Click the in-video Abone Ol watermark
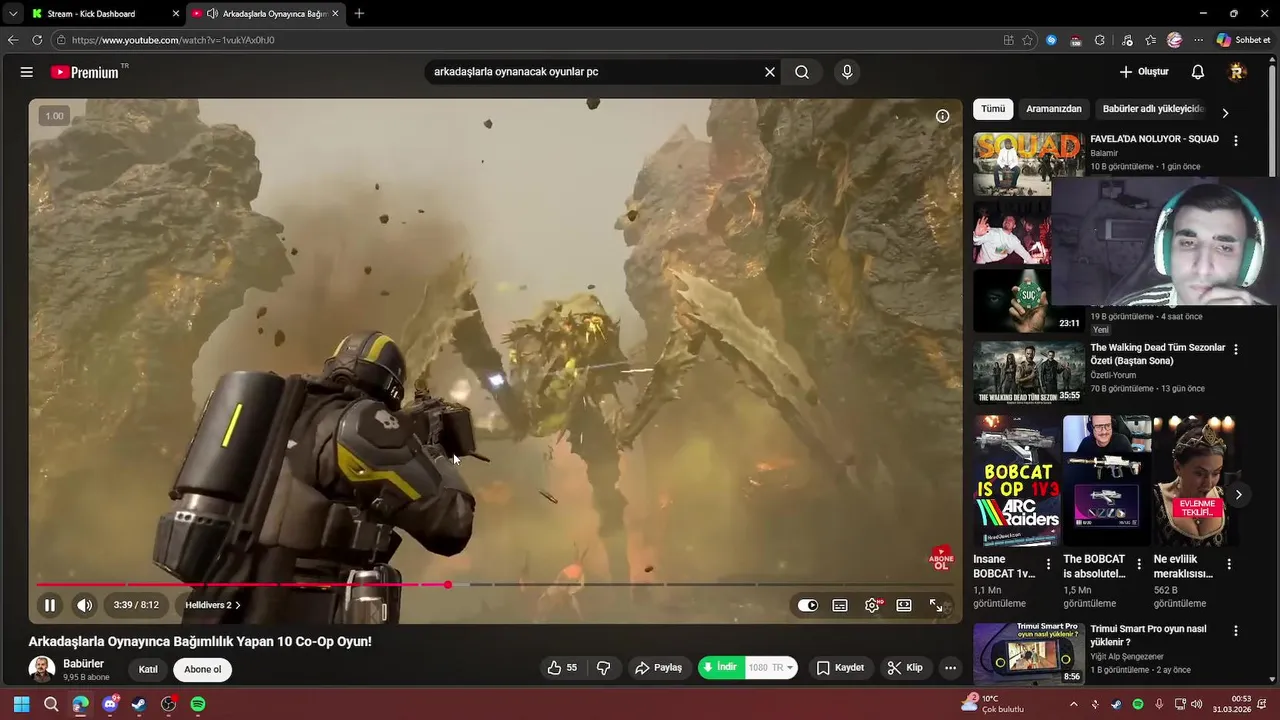This screenshot has height=720, width=1280. [x=942, y=558]
